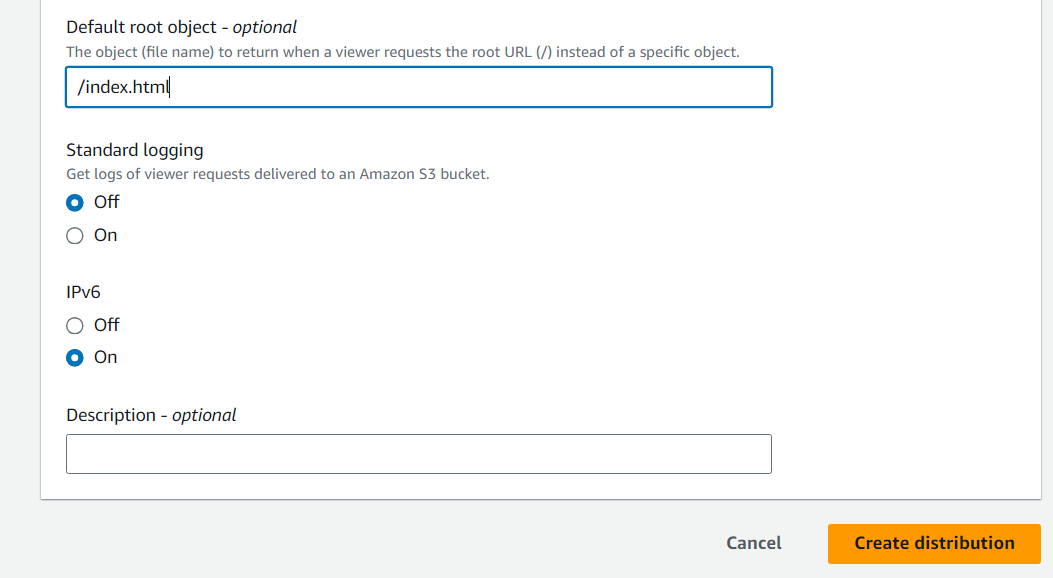Viewport: 1053px width, 578px height.
Task: Click the 'Off' label text under IPv6
Action: tap(106, 325)
